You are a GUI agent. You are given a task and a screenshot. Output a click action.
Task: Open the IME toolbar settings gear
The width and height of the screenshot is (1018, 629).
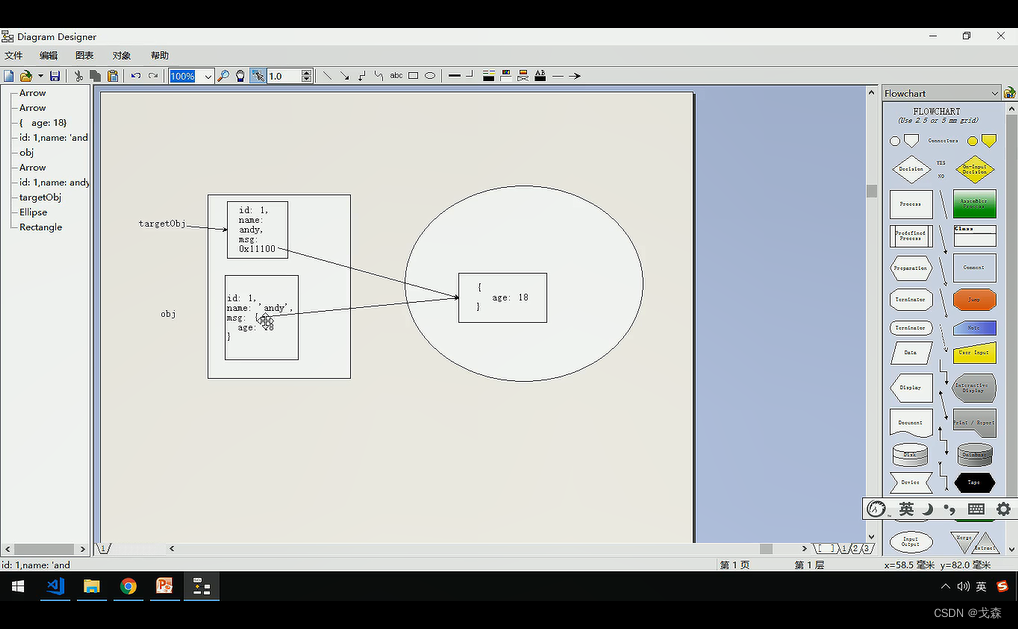click(x=1003, y=509)
